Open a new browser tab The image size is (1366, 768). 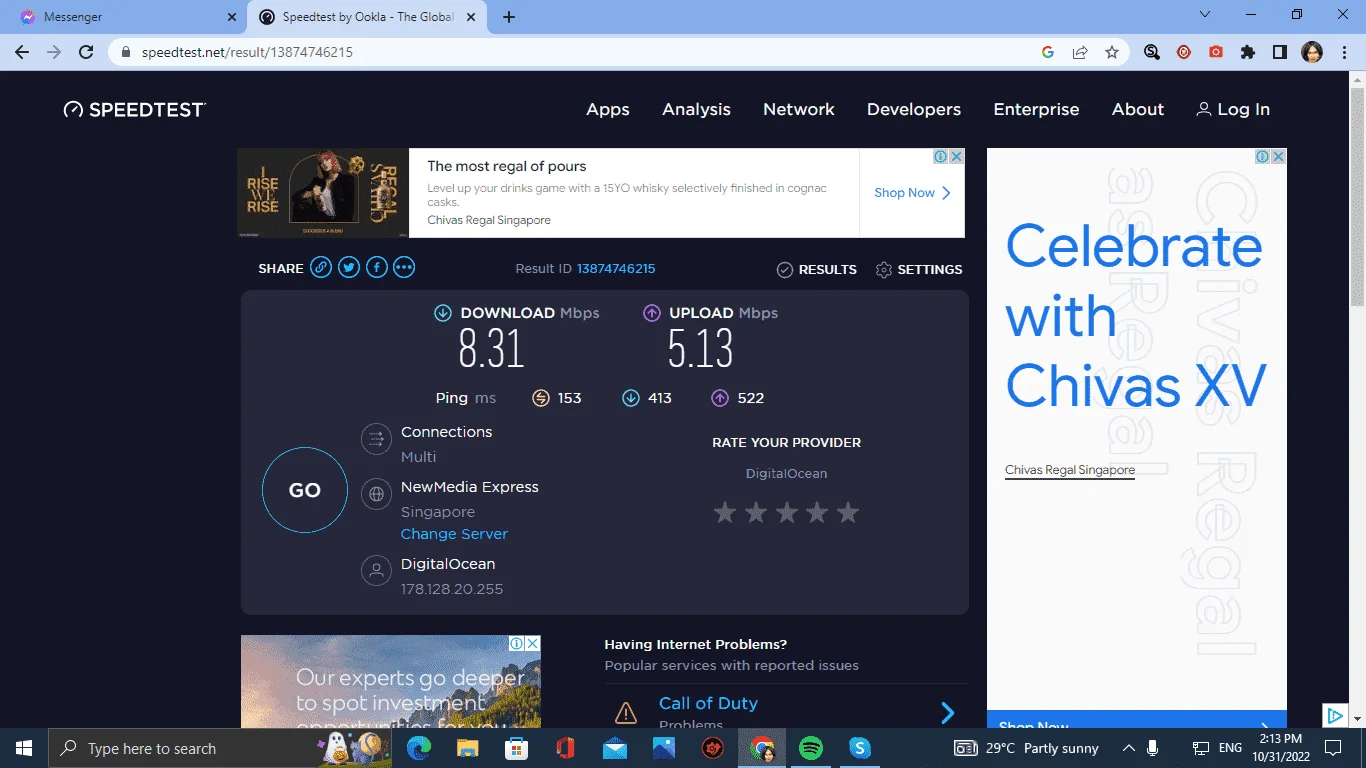coord(509,17)
